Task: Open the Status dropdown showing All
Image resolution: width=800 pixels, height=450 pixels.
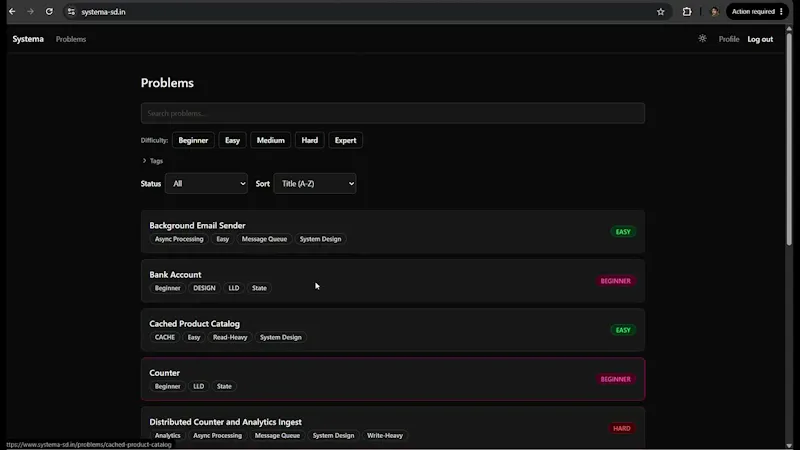Action: pyautogui.click(x=206, y=184)
